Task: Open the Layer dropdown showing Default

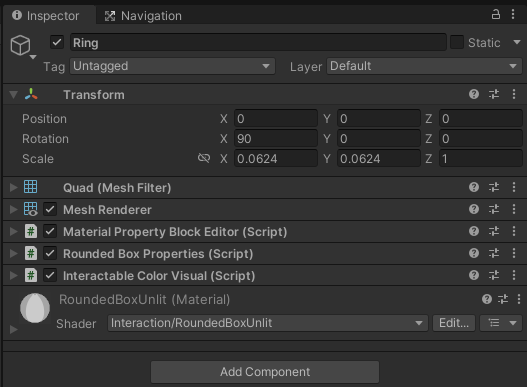Action: pos(424,66)
